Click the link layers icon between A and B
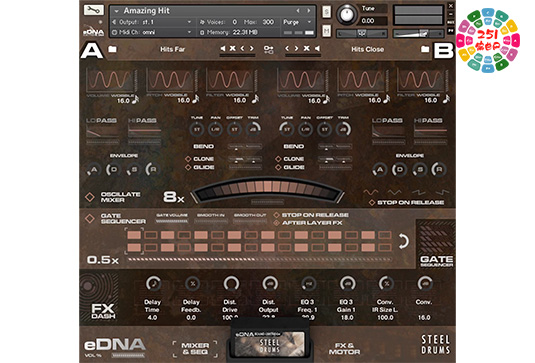This screenshot has height=363, width=535. (x=269, y=49)
